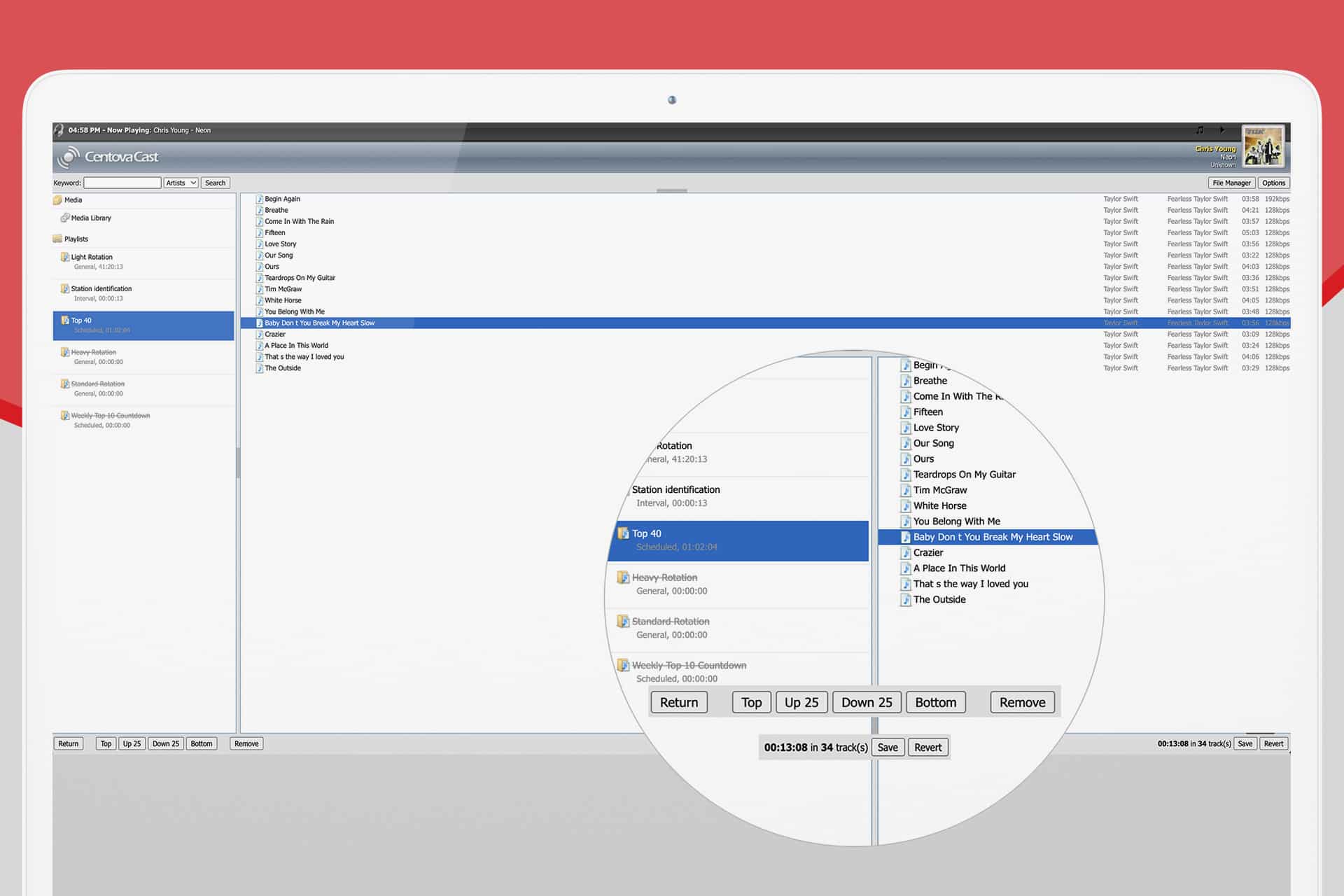Click the track icon beside White Horse
The image size is (1344, 896).
point(260,300)
